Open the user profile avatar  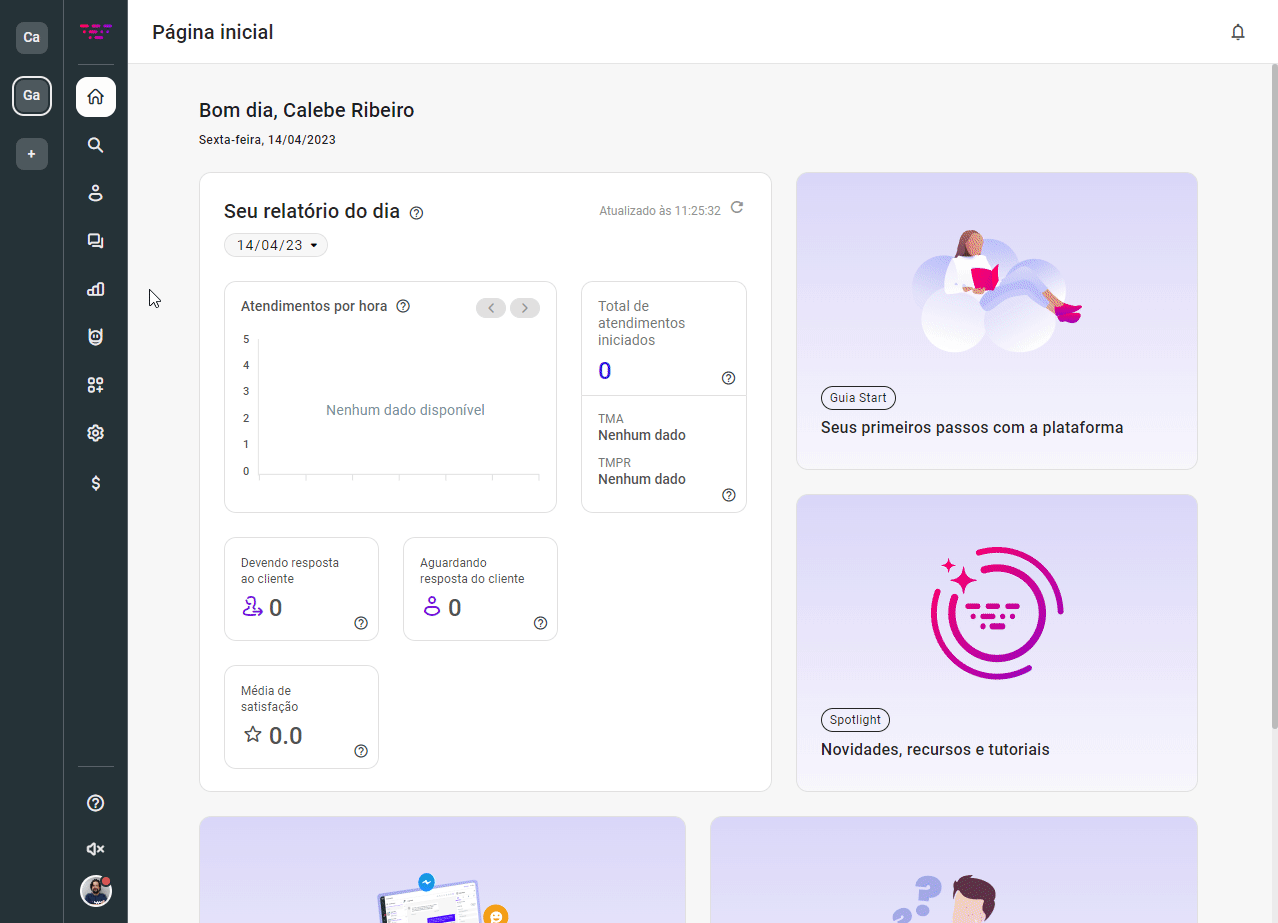[x=96, y=891]
